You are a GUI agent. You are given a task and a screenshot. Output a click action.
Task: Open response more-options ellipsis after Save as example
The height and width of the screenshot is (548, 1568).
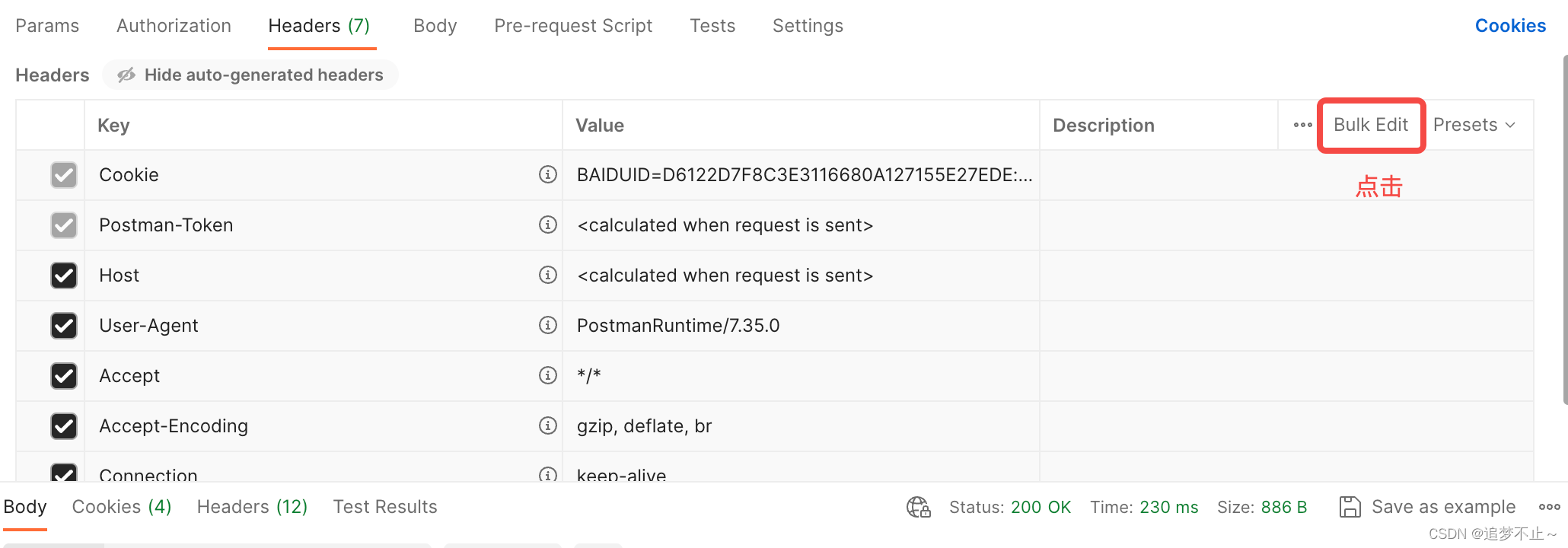[x=1549, y=507]
